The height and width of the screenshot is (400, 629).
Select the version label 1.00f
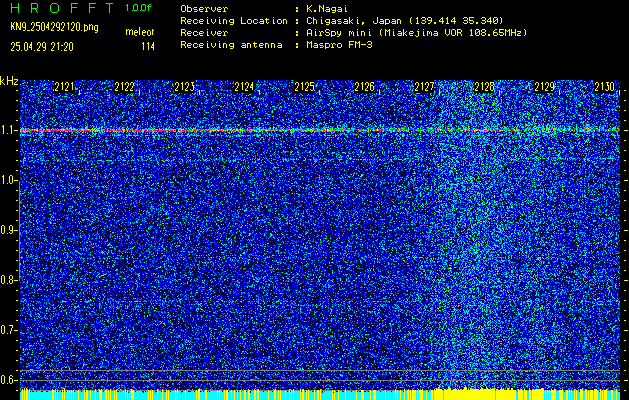pyautogui.click(x=138, y=8)
